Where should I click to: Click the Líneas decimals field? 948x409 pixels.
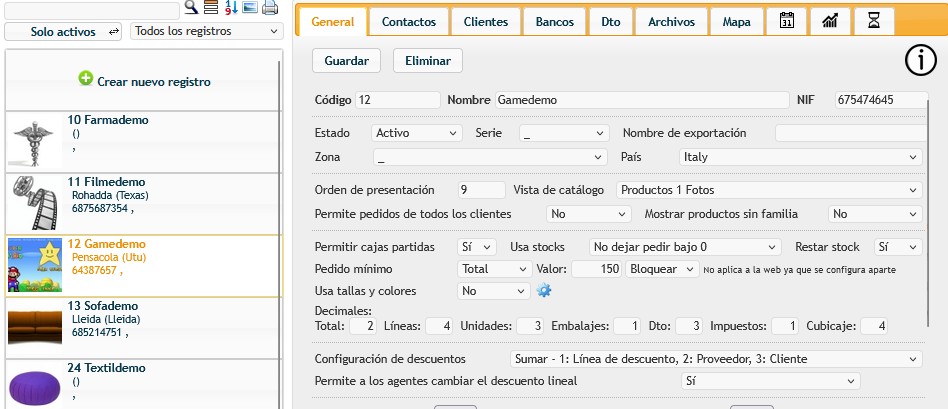tap(439, 326)
